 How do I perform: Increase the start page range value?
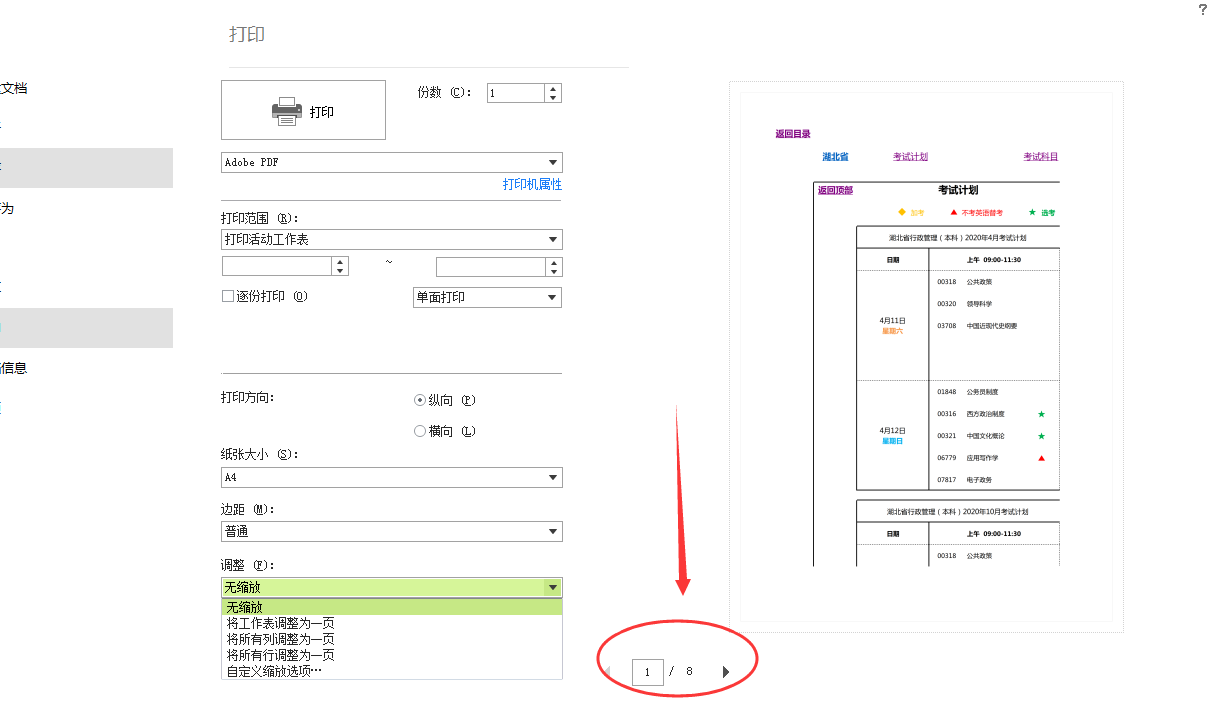click(x=340, y=261)
